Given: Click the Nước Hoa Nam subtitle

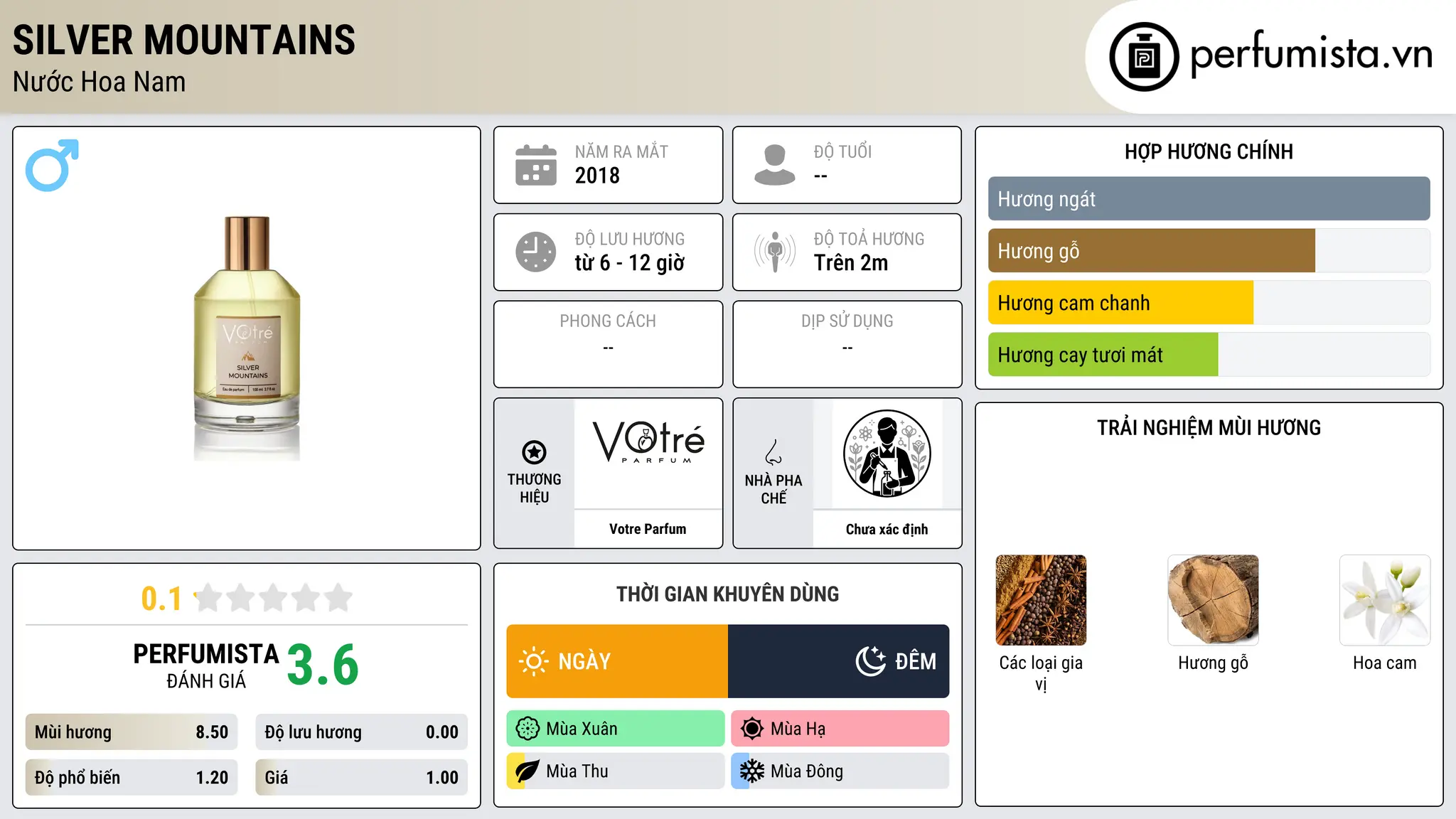Looking at the screenshot, I should pos(100,82).
